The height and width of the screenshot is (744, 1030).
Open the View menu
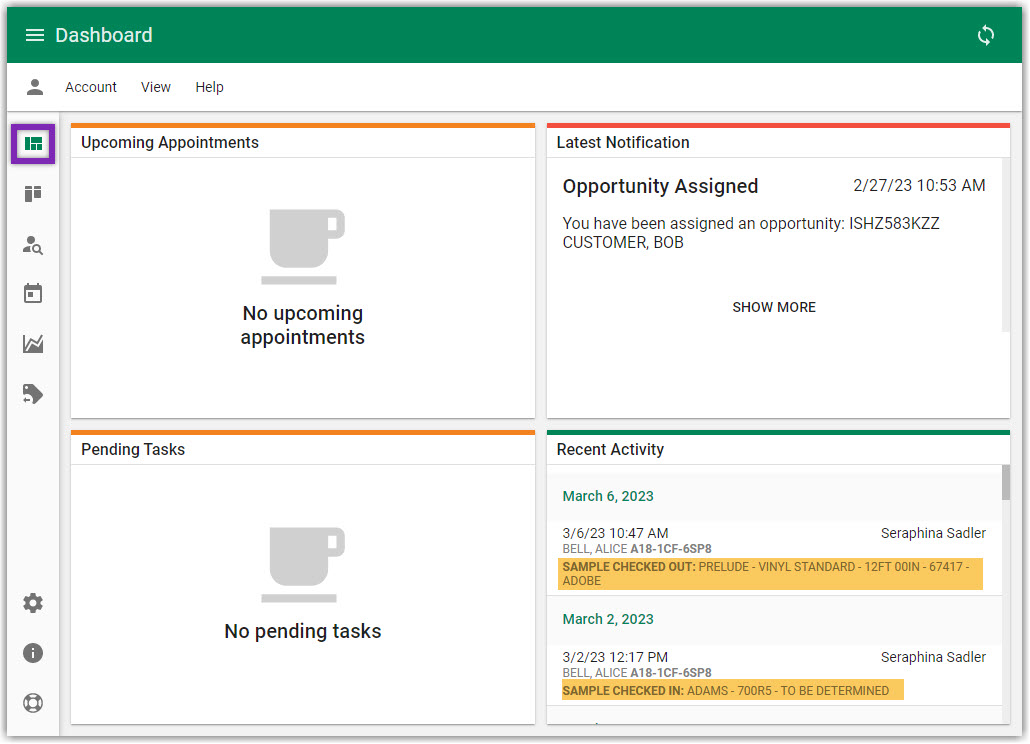155,87
